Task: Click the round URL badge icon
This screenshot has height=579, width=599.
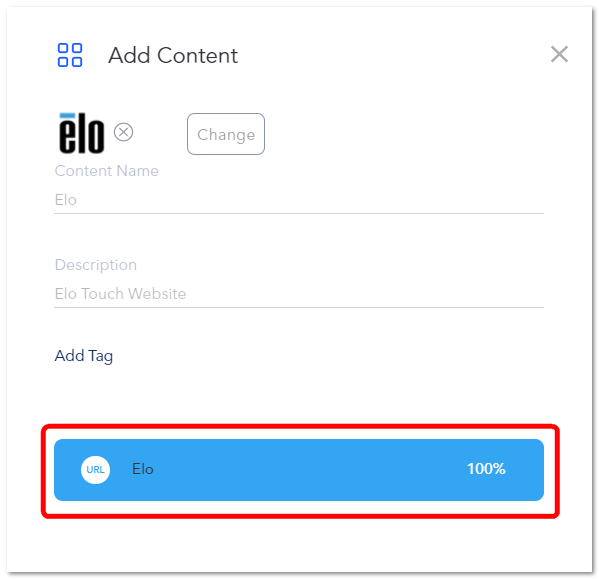Action: pyautogui.click(x=96, y=469)
